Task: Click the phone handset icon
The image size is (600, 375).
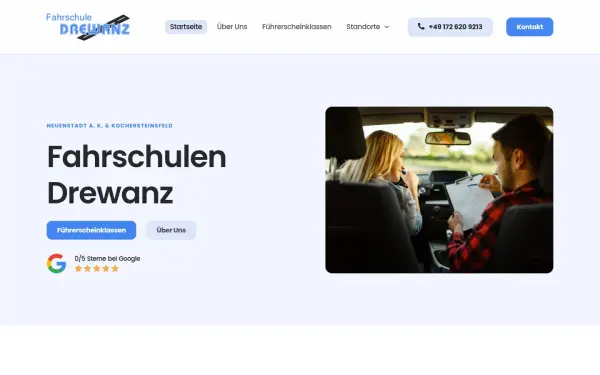Action: [x=421, y=26]
